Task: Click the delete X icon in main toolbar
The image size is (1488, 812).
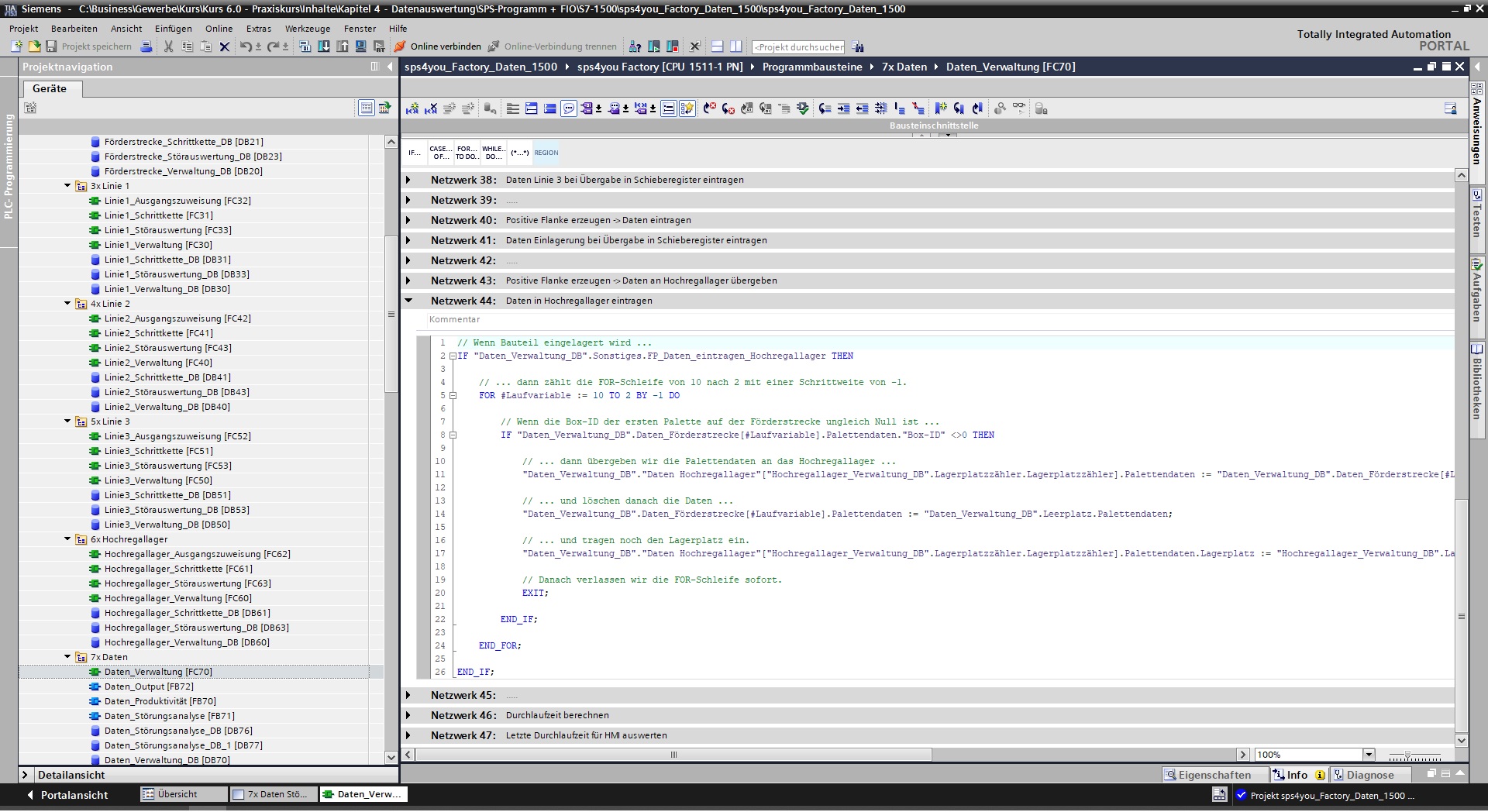Action: [225, 46]
